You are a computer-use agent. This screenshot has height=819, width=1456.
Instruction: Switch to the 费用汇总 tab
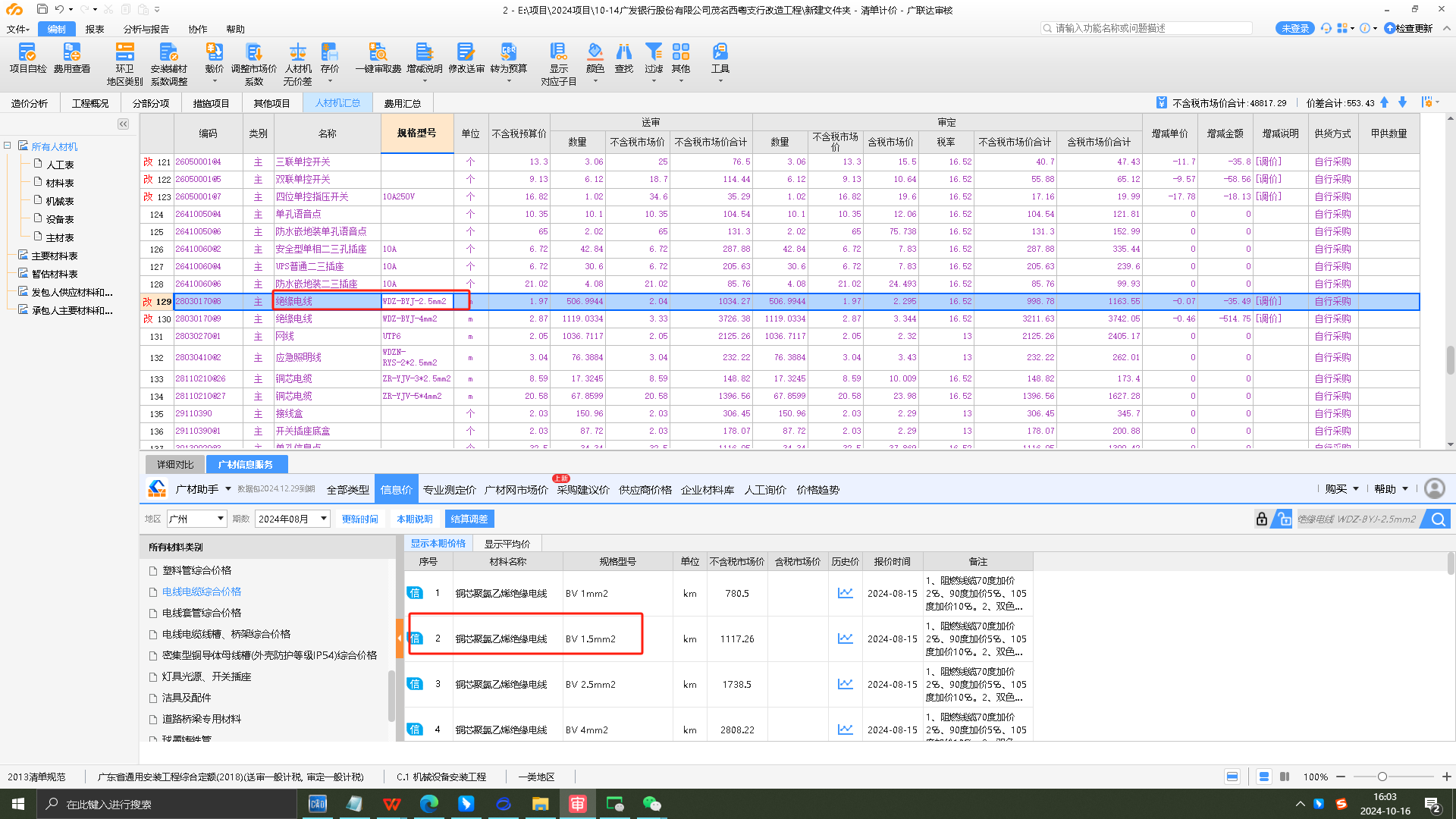click(x=402, y=103)
